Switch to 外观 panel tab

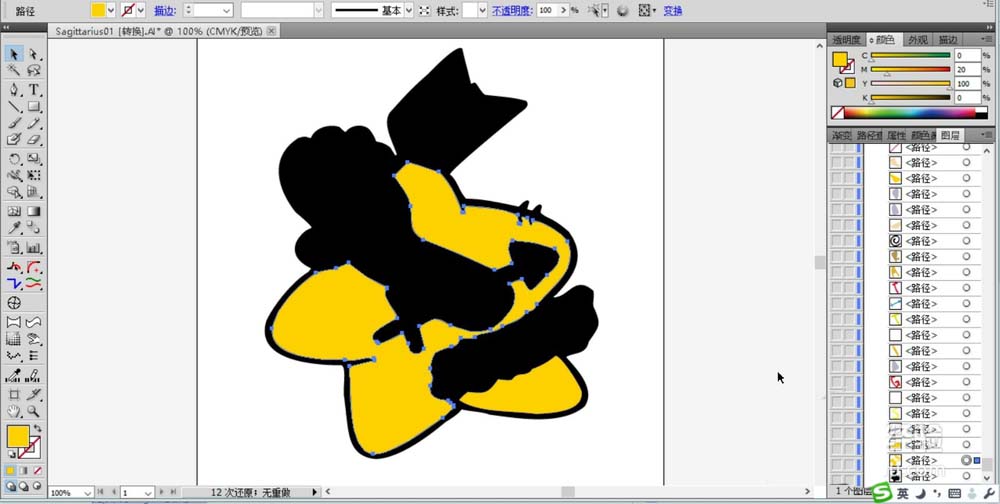pyautogui.click(x=918, y=40)
